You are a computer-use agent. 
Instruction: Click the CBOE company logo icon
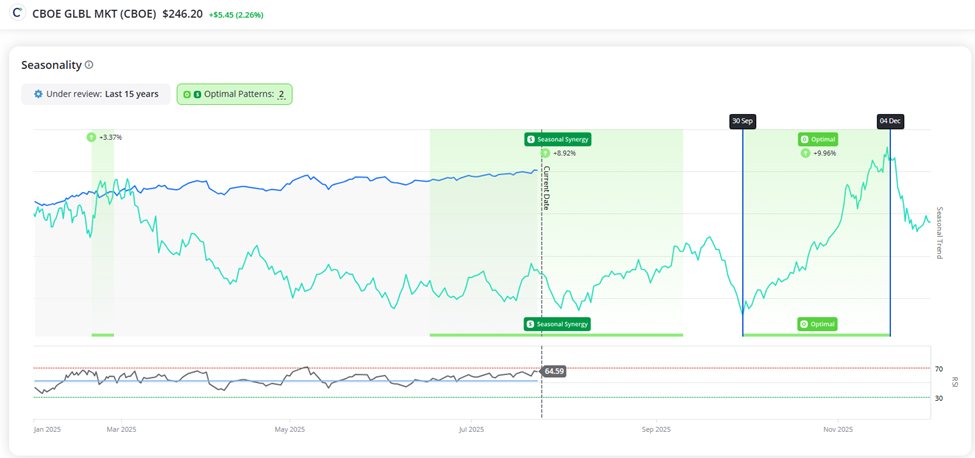[x=17, y=14]
